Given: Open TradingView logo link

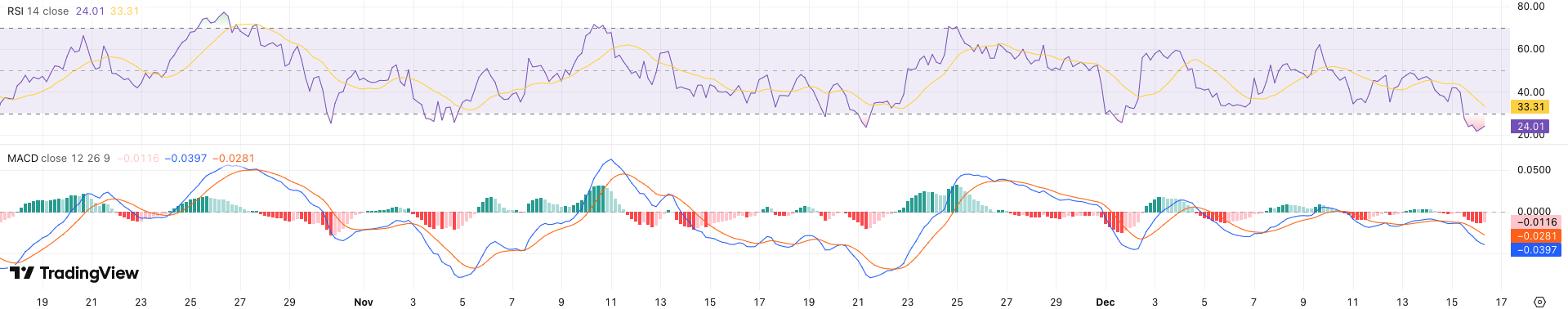Looking at the screenshot, I should [74, 273].
